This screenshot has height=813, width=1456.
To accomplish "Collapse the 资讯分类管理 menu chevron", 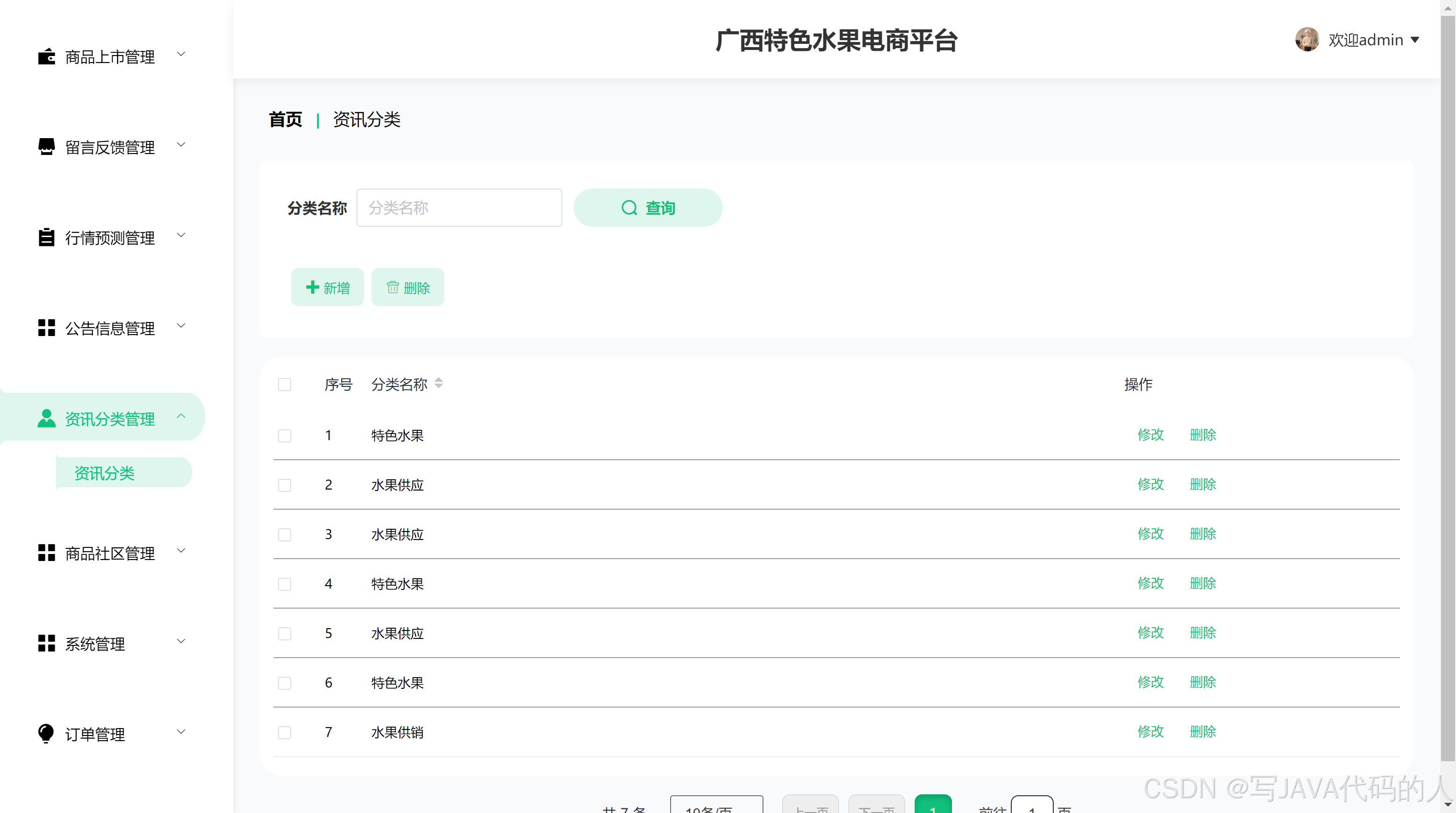I will pos(181,416).
